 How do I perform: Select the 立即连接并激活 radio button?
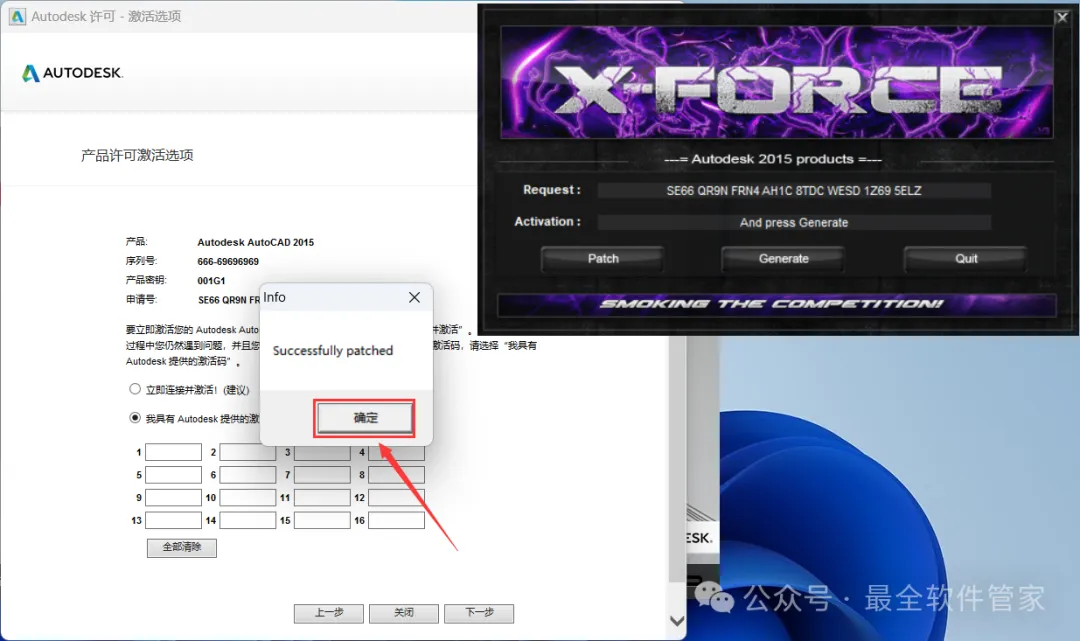(135, 389)
